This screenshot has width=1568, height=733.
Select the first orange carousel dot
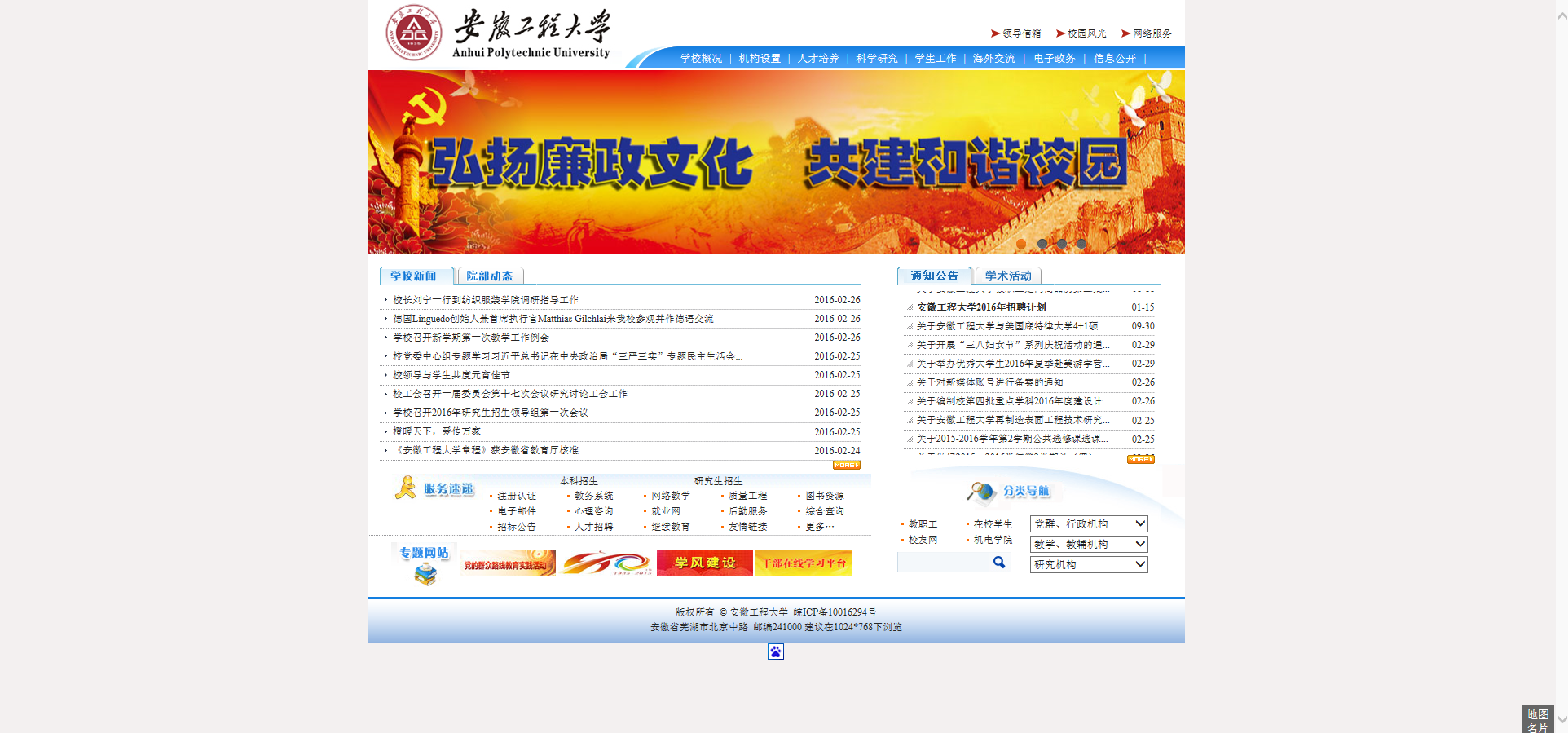point(1021,244)
